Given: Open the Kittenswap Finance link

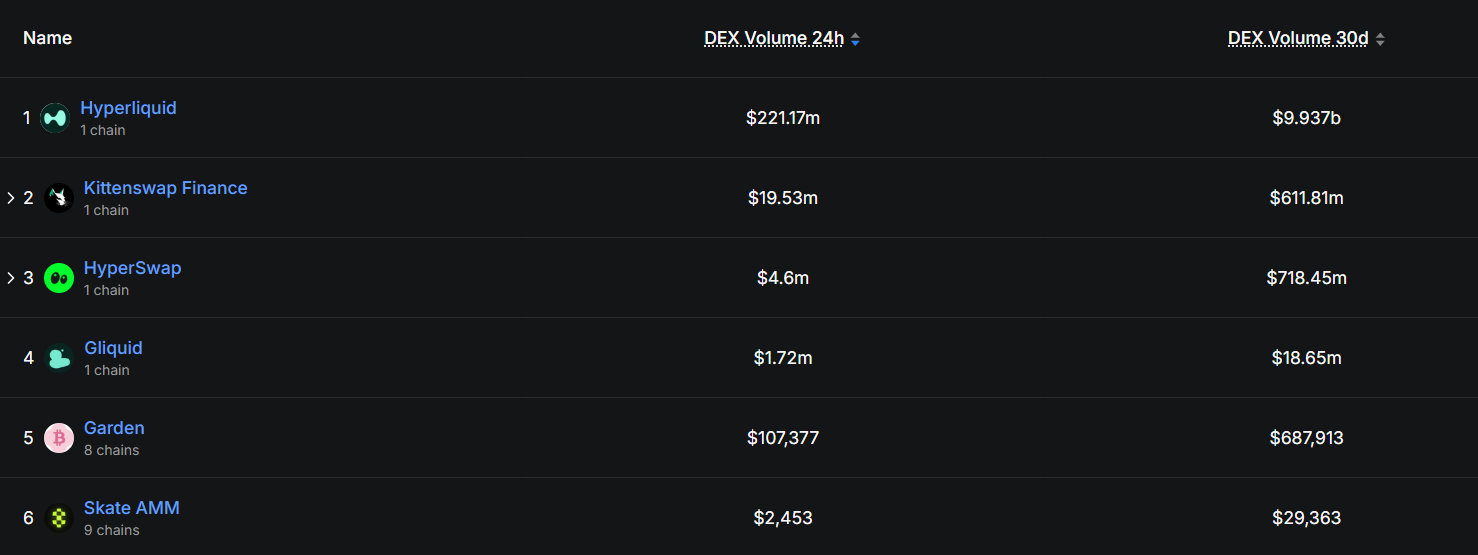Looking at the screenshot, I should point(165,188).
